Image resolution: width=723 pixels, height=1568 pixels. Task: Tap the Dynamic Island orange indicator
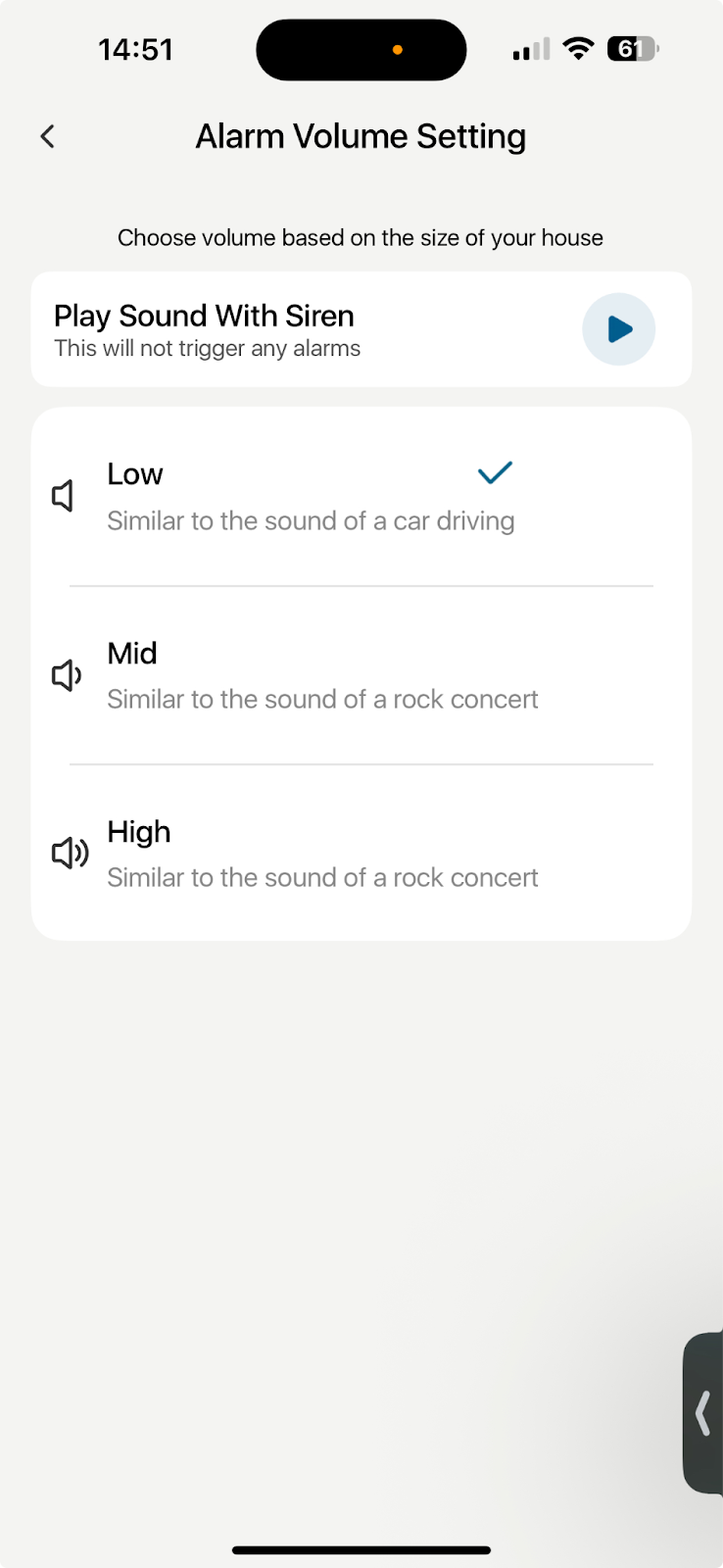[398, 49]
